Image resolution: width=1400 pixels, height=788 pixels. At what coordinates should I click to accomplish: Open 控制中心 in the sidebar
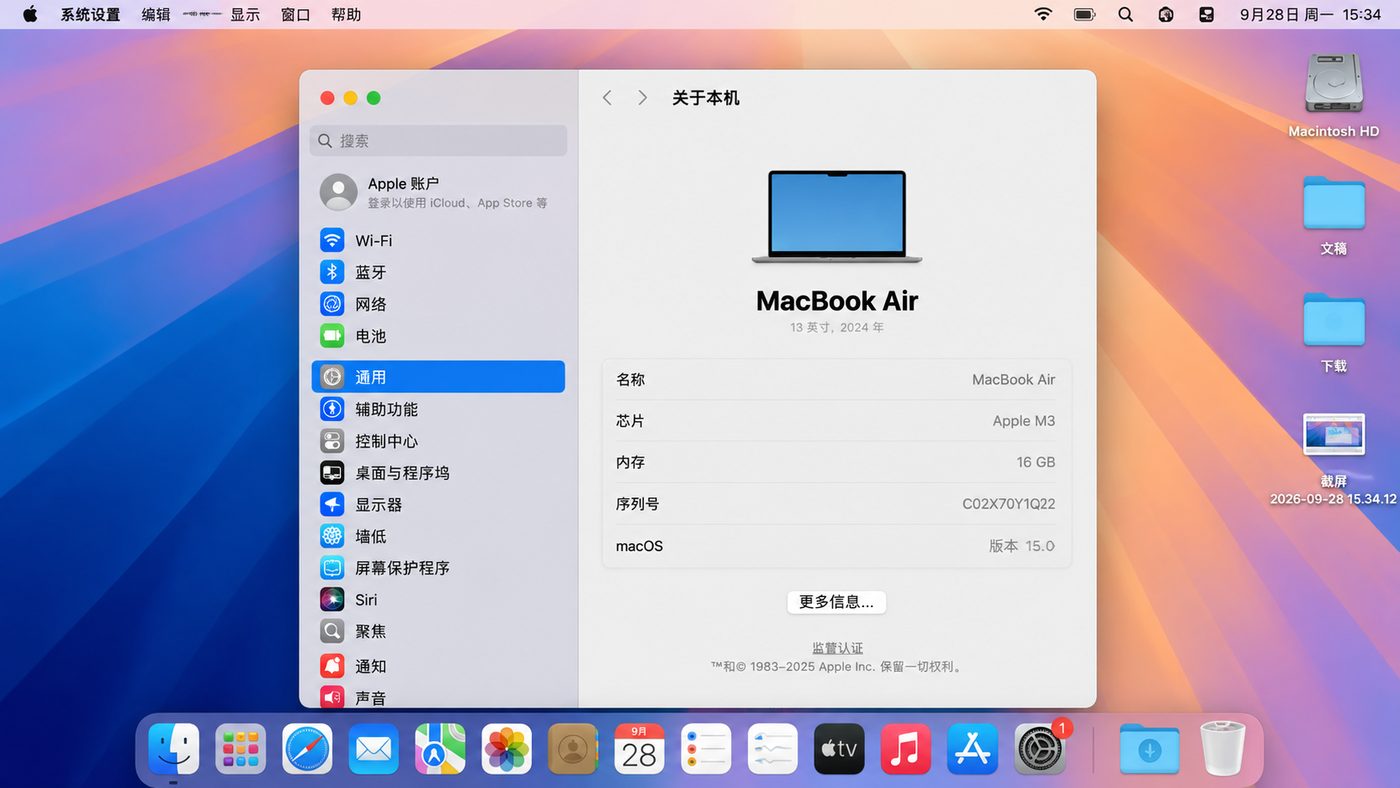pyautogui.click(x=438, y=441)
